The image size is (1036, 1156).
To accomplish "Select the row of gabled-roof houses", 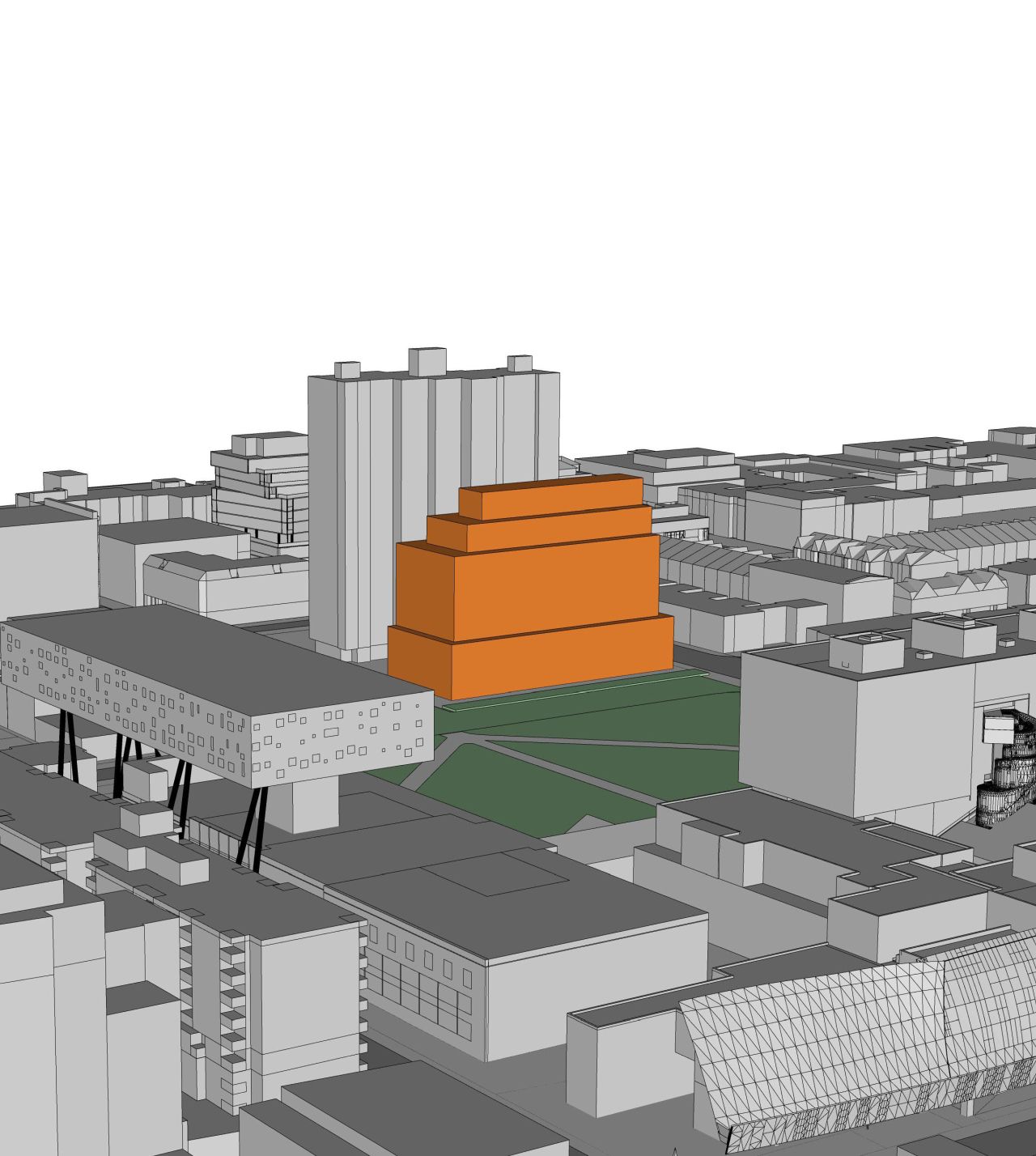I will pos(890,549).
